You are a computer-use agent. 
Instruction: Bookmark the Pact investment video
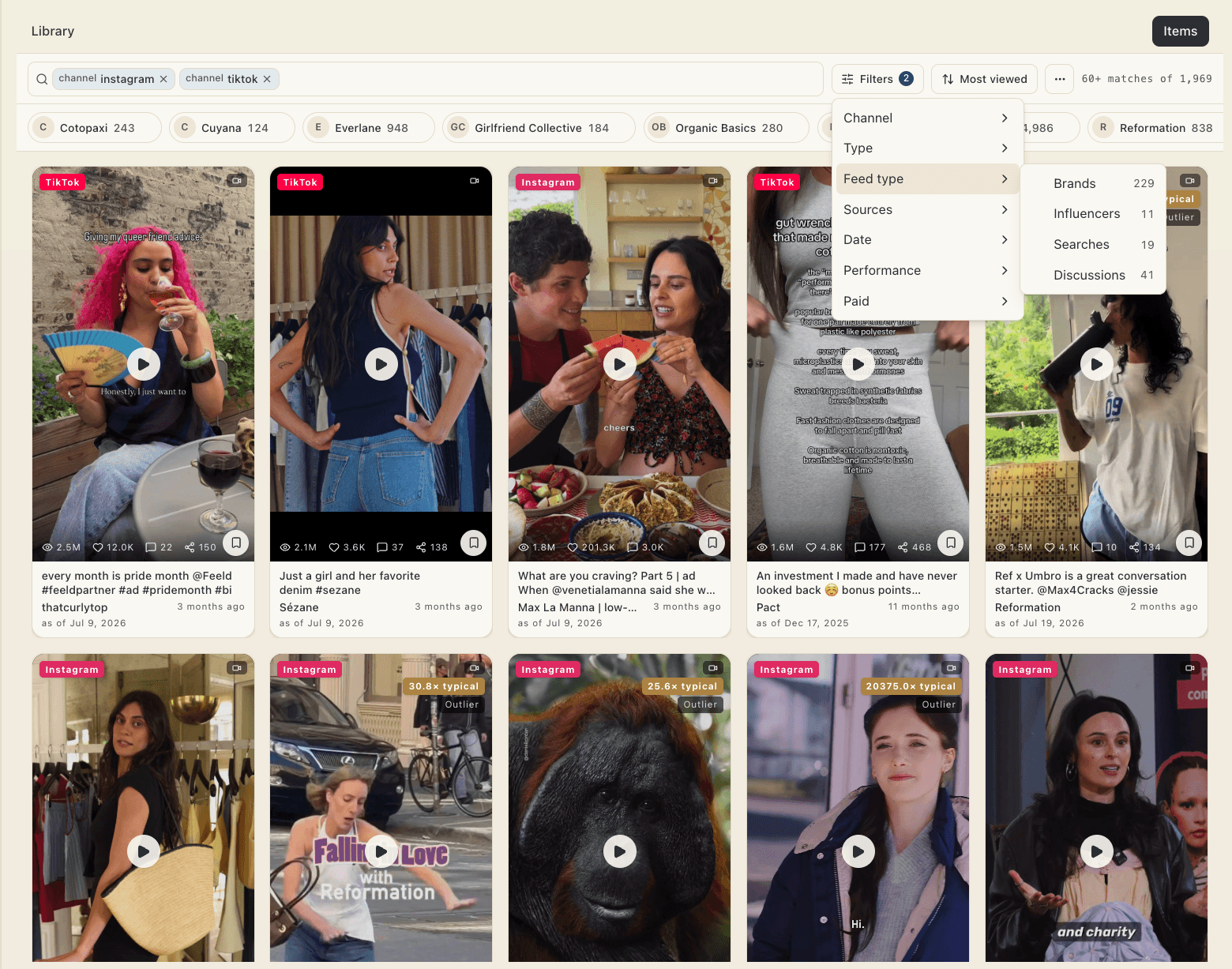pyautogui.click(x=951, y=543)
